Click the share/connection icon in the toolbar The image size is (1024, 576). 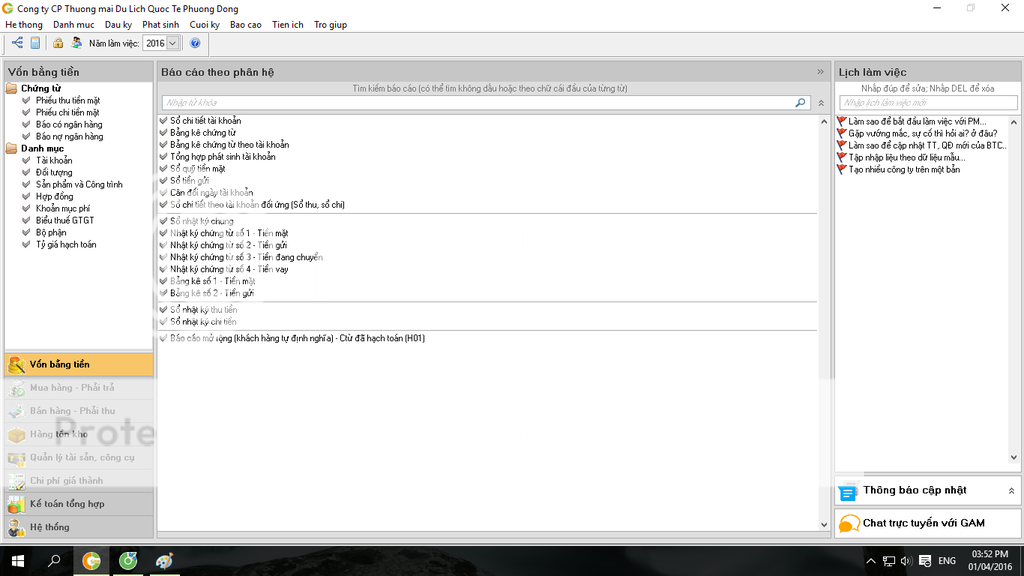(17, 43)
